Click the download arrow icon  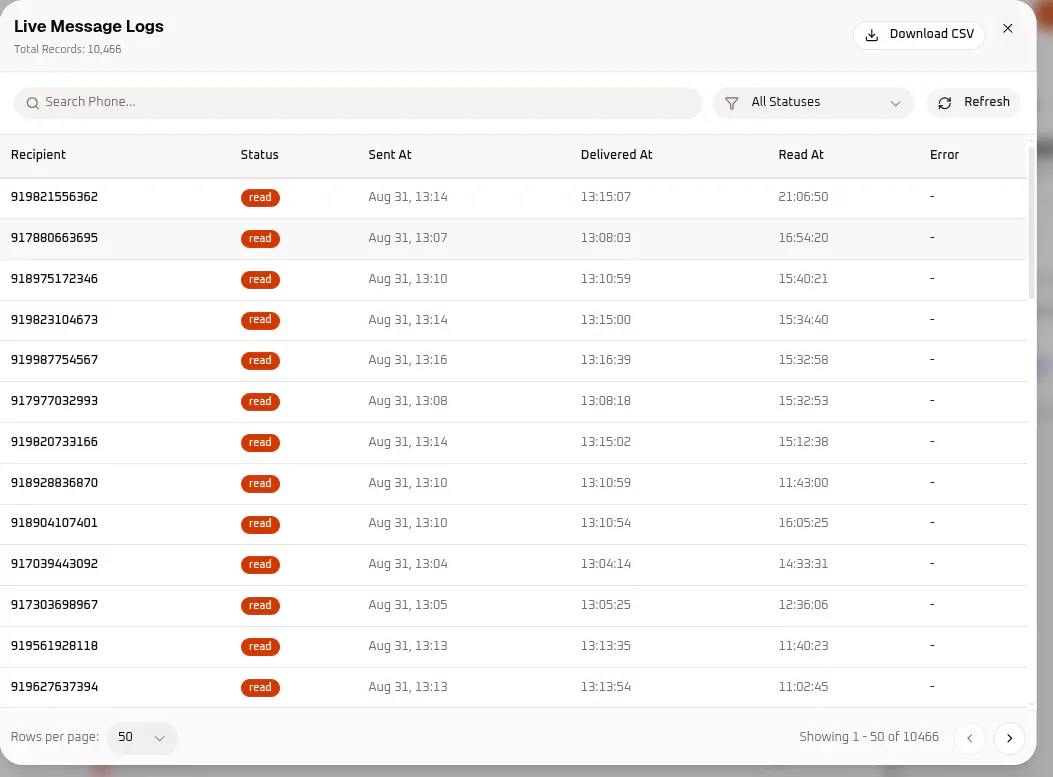872,35
